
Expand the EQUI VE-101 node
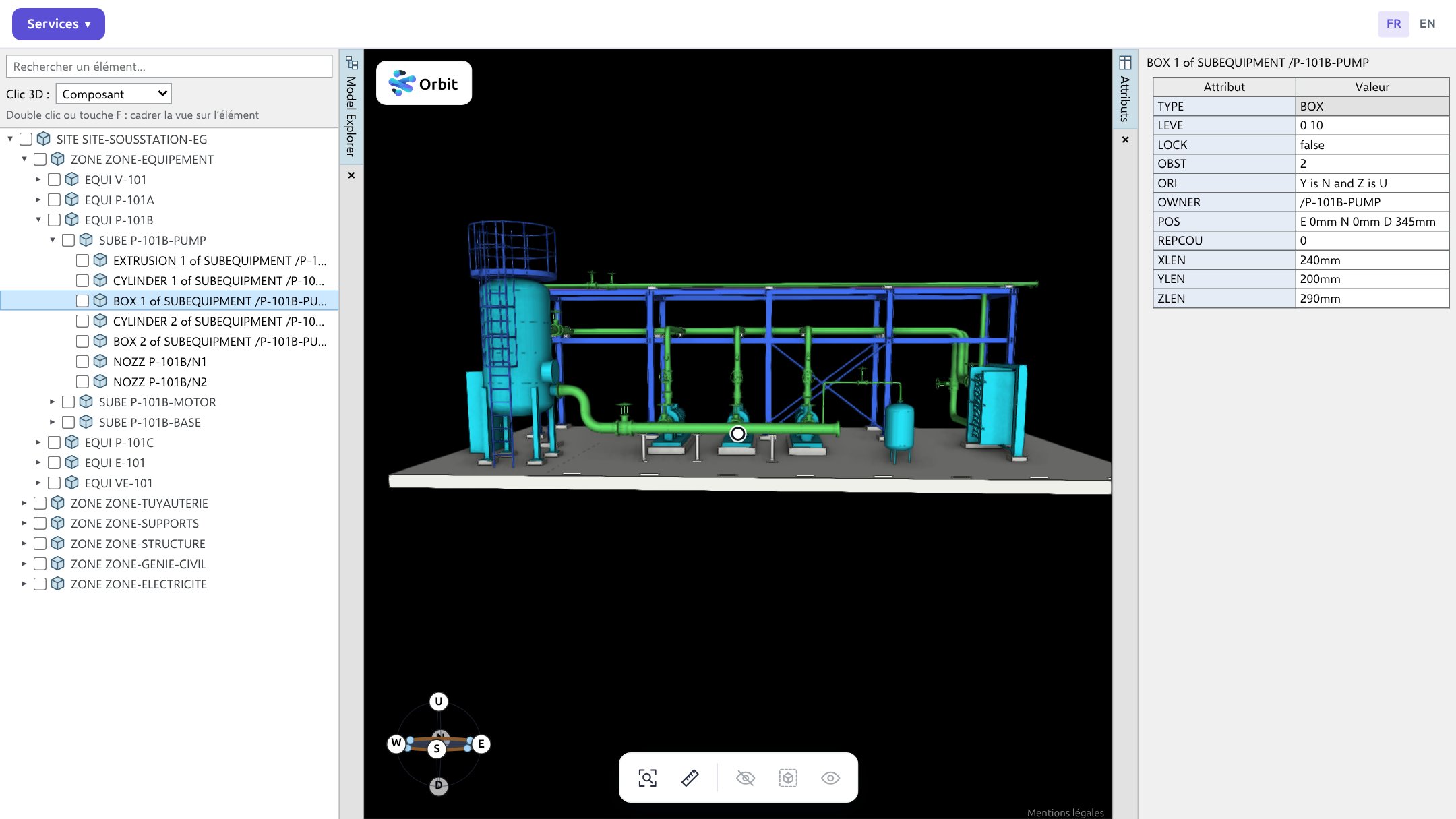(38, 483)
